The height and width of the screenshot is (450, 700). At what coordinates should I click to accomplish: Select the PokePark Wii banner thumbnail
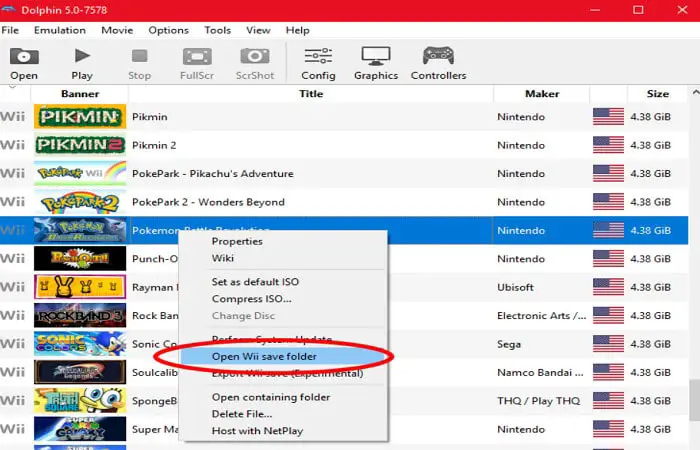click(x=80, y=173)
